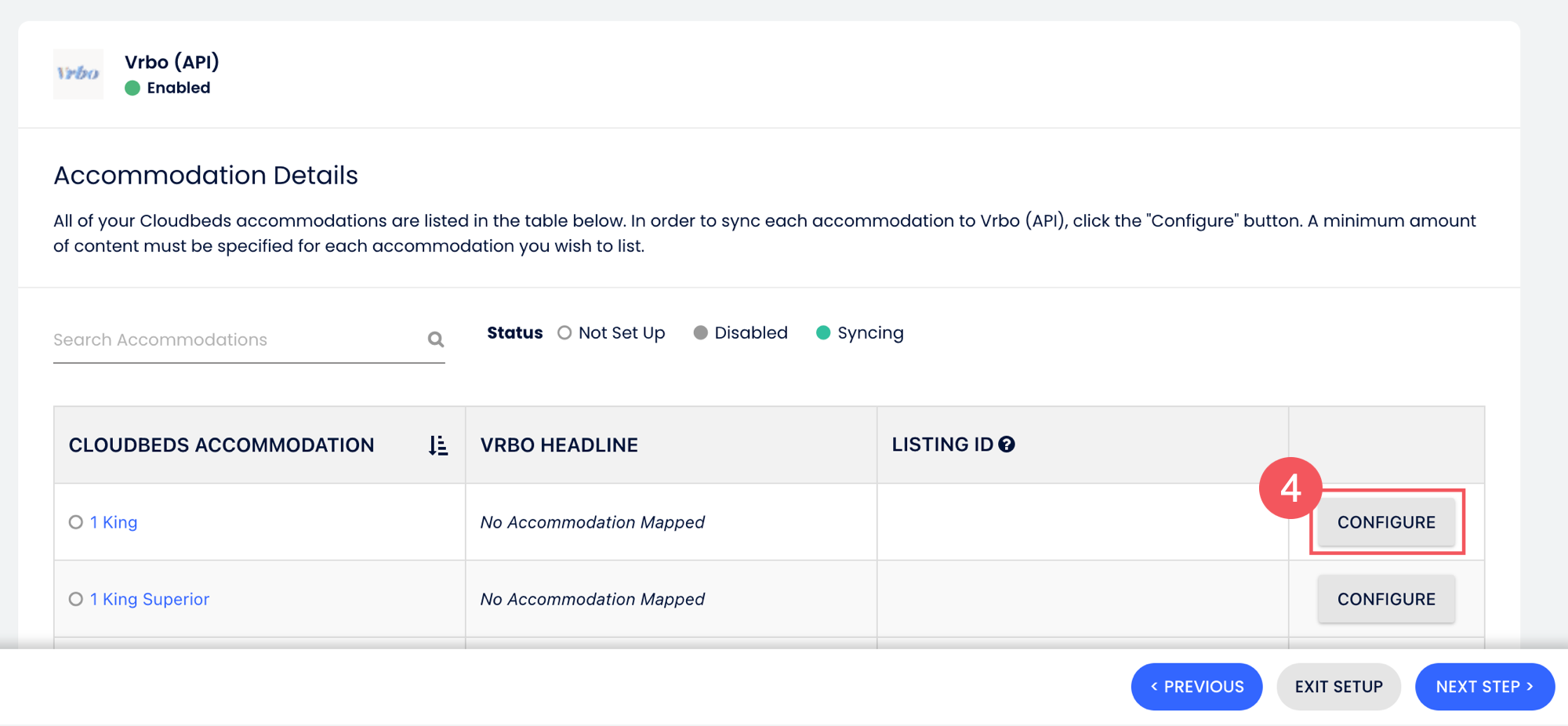Sort by Cloudbeds Accommodation column icon
The image size is (1568, 726).
pyautogui.click(x=438, y=445)
